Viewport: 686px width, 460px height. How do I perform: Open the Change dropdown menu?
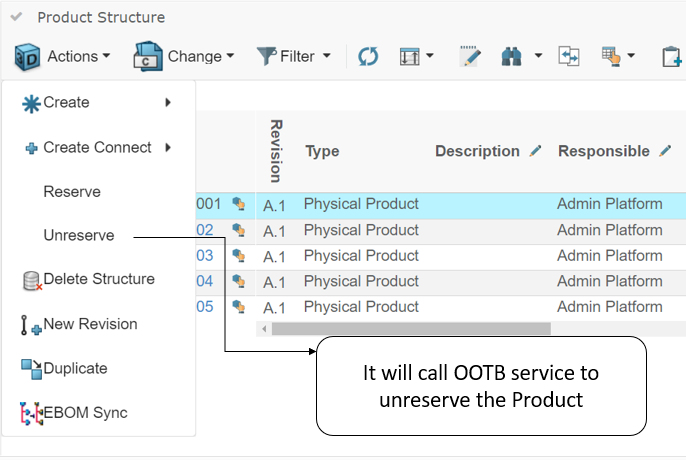pyautogui.click(x=184, y=56)
